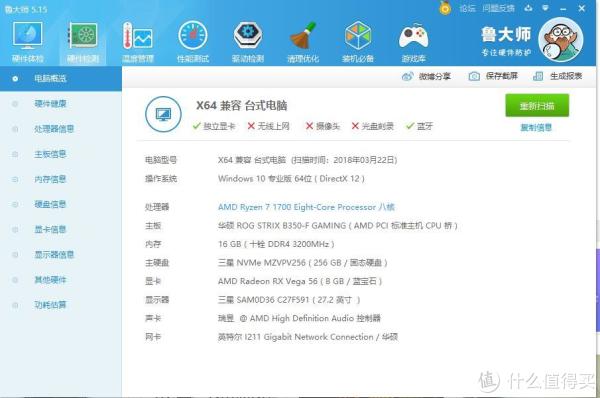Click the AMD Radeon RX Vega 56 value
Screen dimensions: 600x398
300,281
